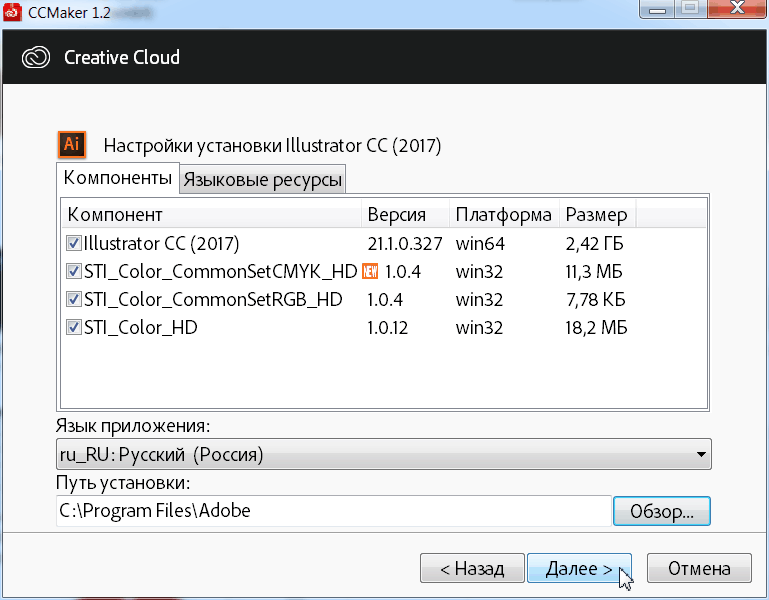Select the STI_Color_CommonSetRGB_HD row name
Screen dimensions: 769x600
tap(213, 299)
